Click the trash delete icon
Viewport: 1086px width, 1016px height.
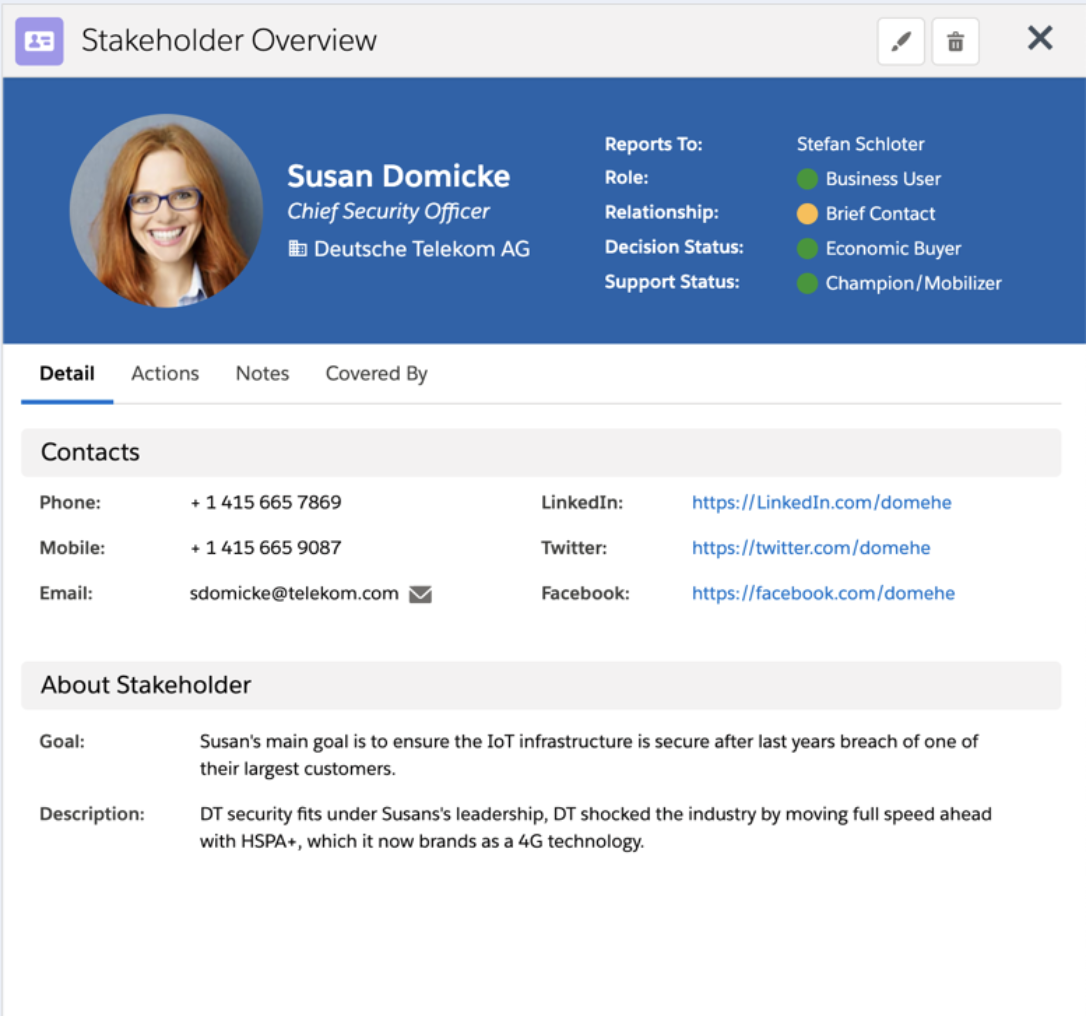[955, 42]
